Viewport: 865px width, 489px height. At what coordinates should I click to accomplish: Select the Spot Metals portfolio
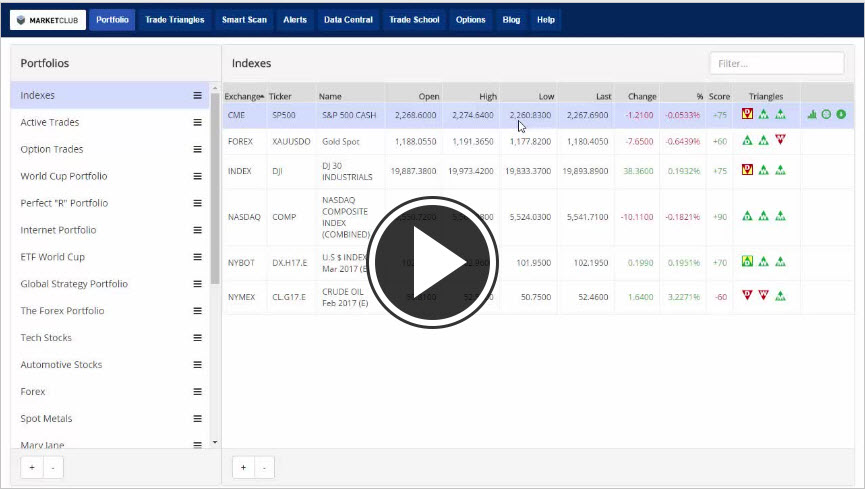(x=109, y=419)
